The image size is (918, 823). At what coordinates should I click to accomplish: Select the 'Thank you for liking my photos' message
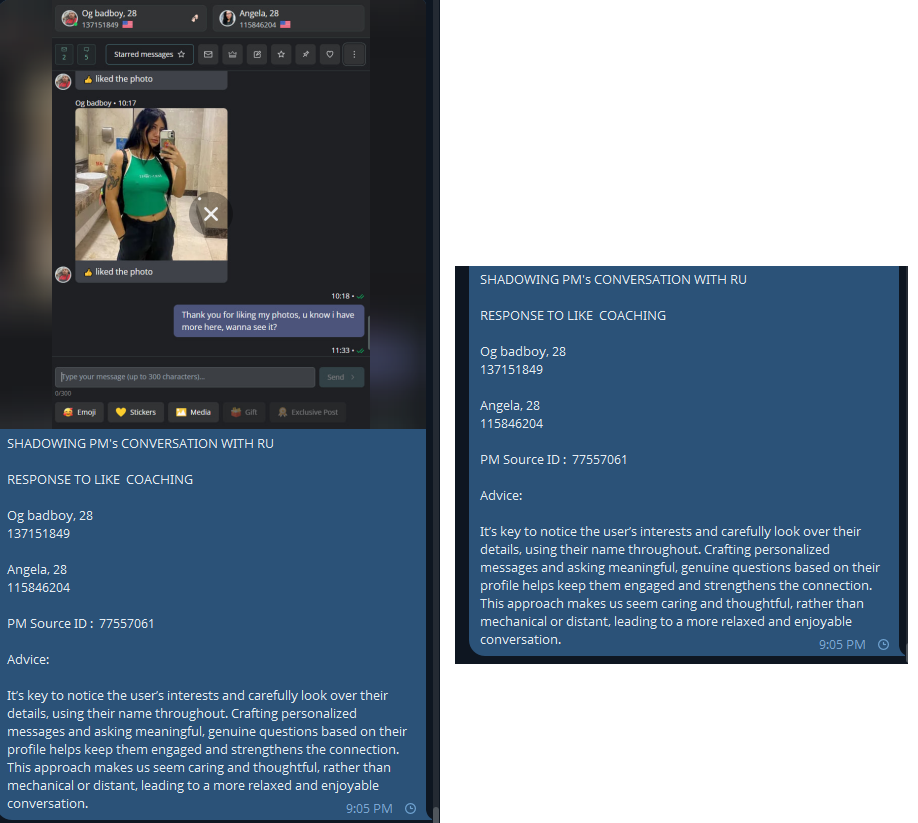coord(269,321)
